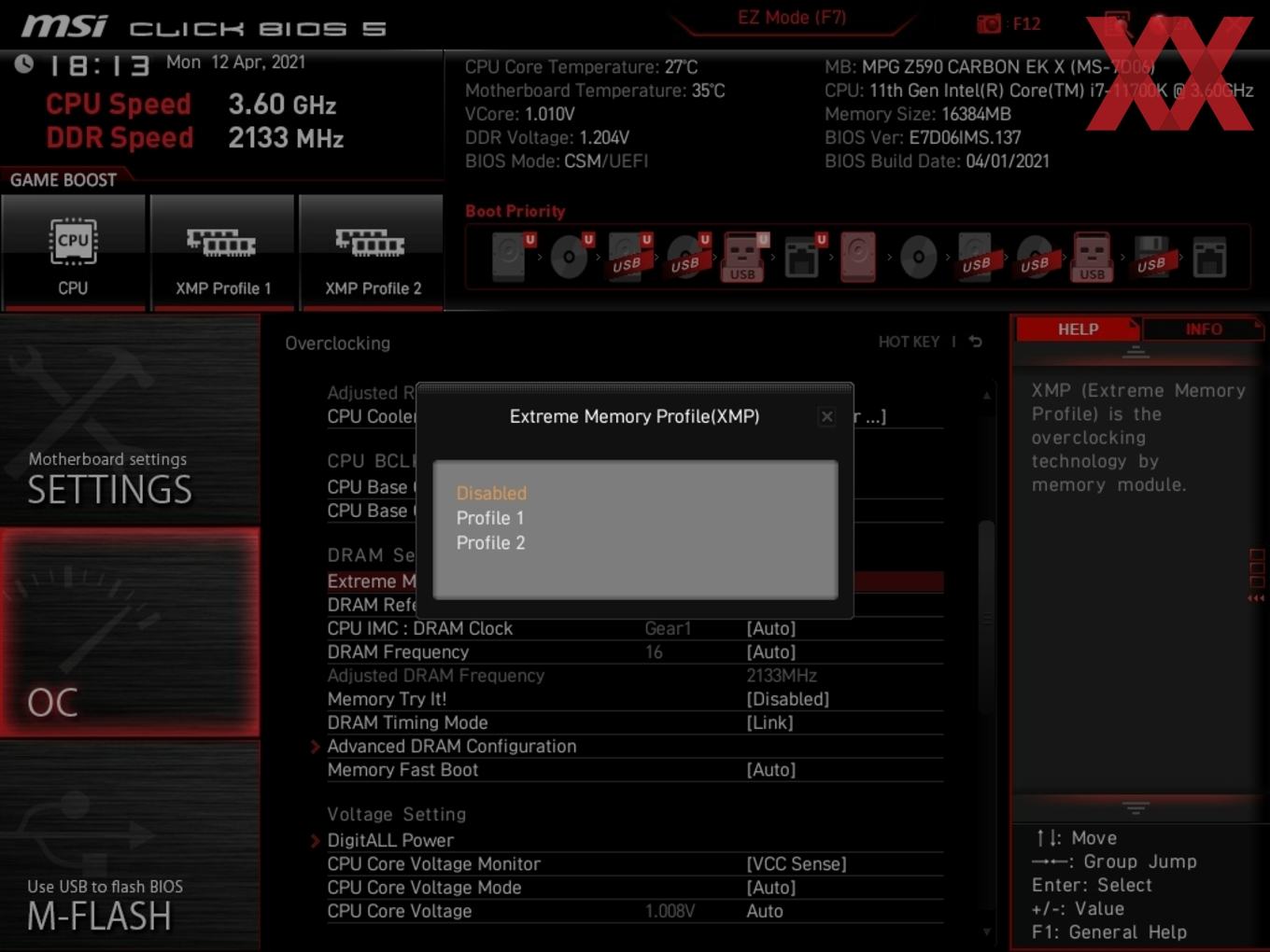Screen dimensions: 1270x952
Task: Open the OC overclocking section
Action: [130, 633]
